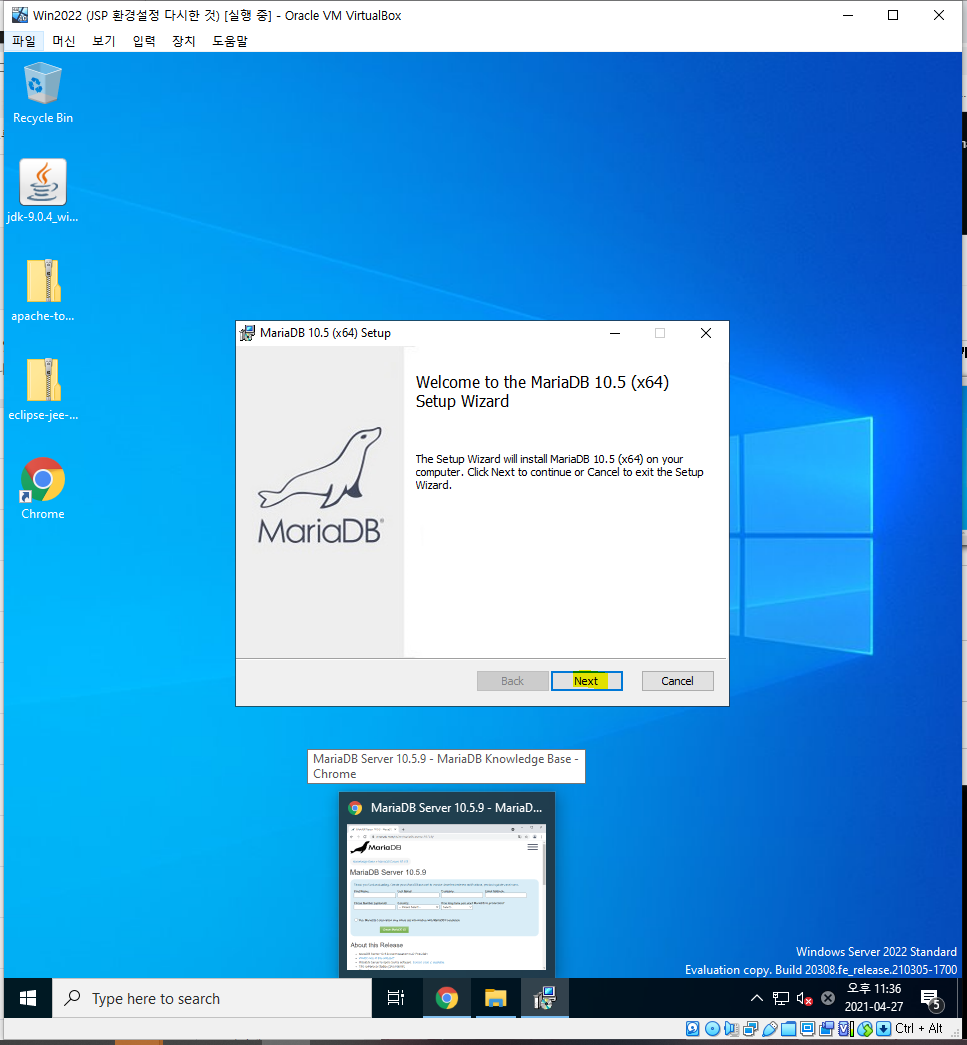Click the muted speaker tray icon

point(804,998)
